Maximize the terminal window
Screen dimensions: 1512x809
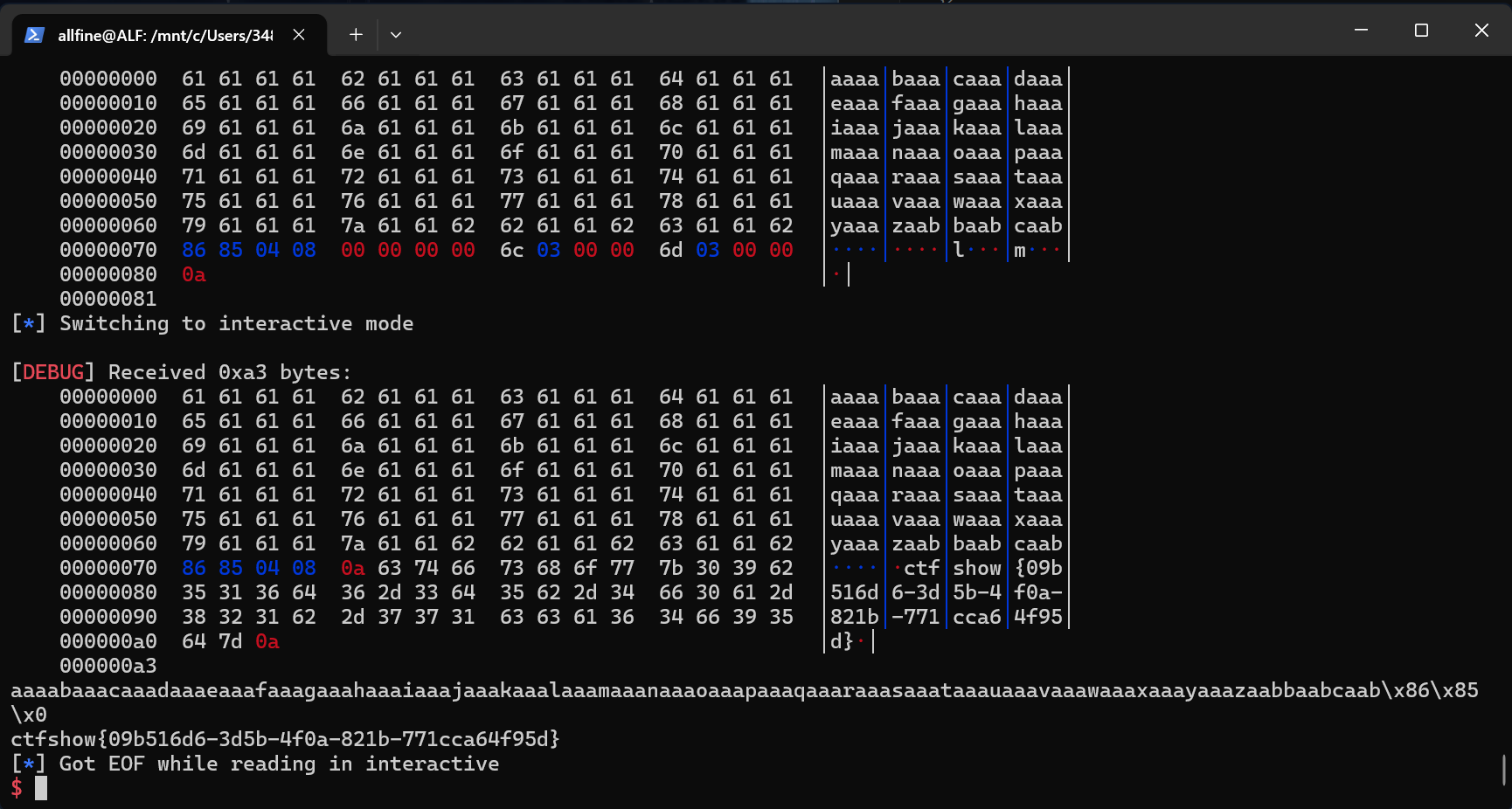[x=1421, y=30]
